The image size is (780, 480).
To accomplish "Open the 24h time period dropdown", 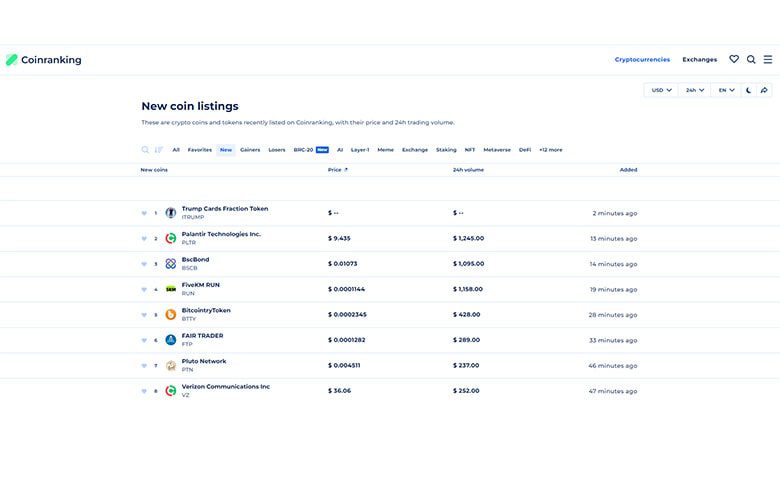I will click(x=695, y=90).
